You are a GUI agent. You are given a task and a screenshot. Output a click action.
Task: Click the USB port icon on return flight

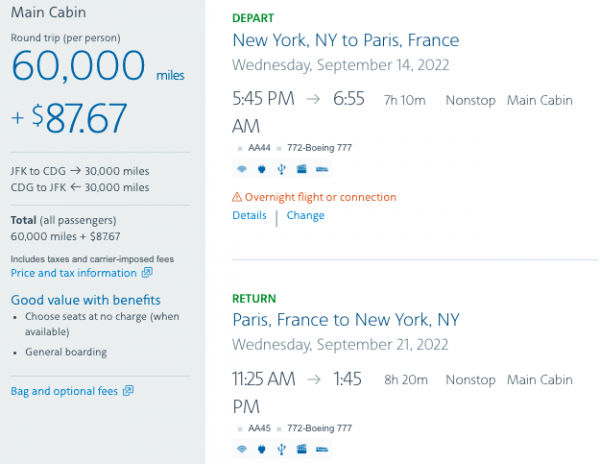pyautogui.click(x=281, y=448)
